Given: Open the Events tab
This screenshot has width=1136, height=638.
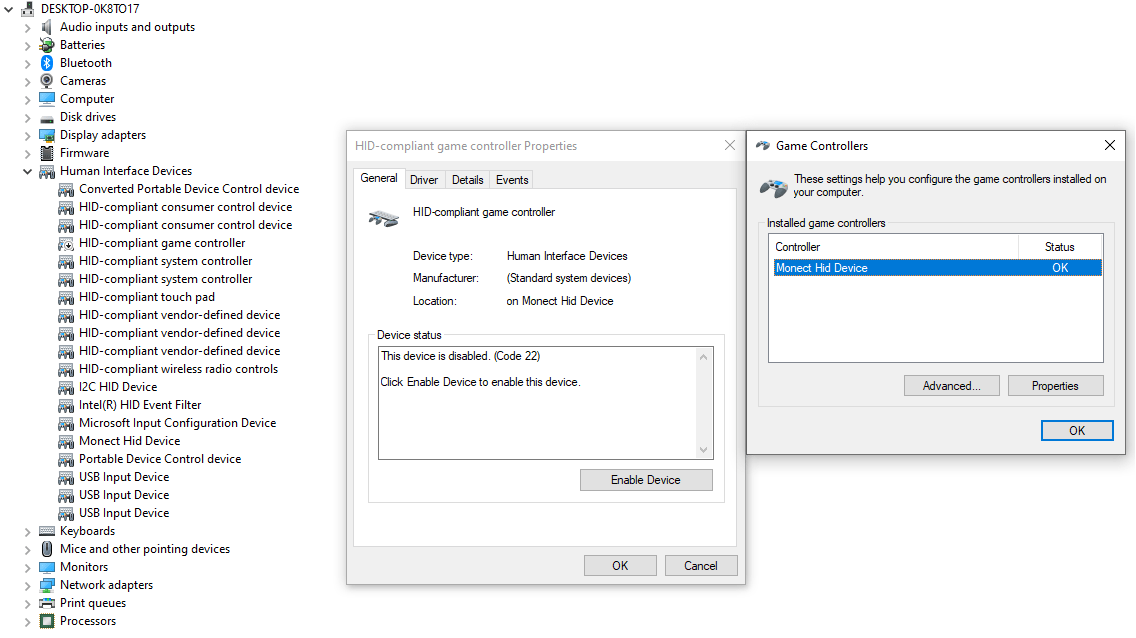Looking at the screenshot, I should click(512, 180).
